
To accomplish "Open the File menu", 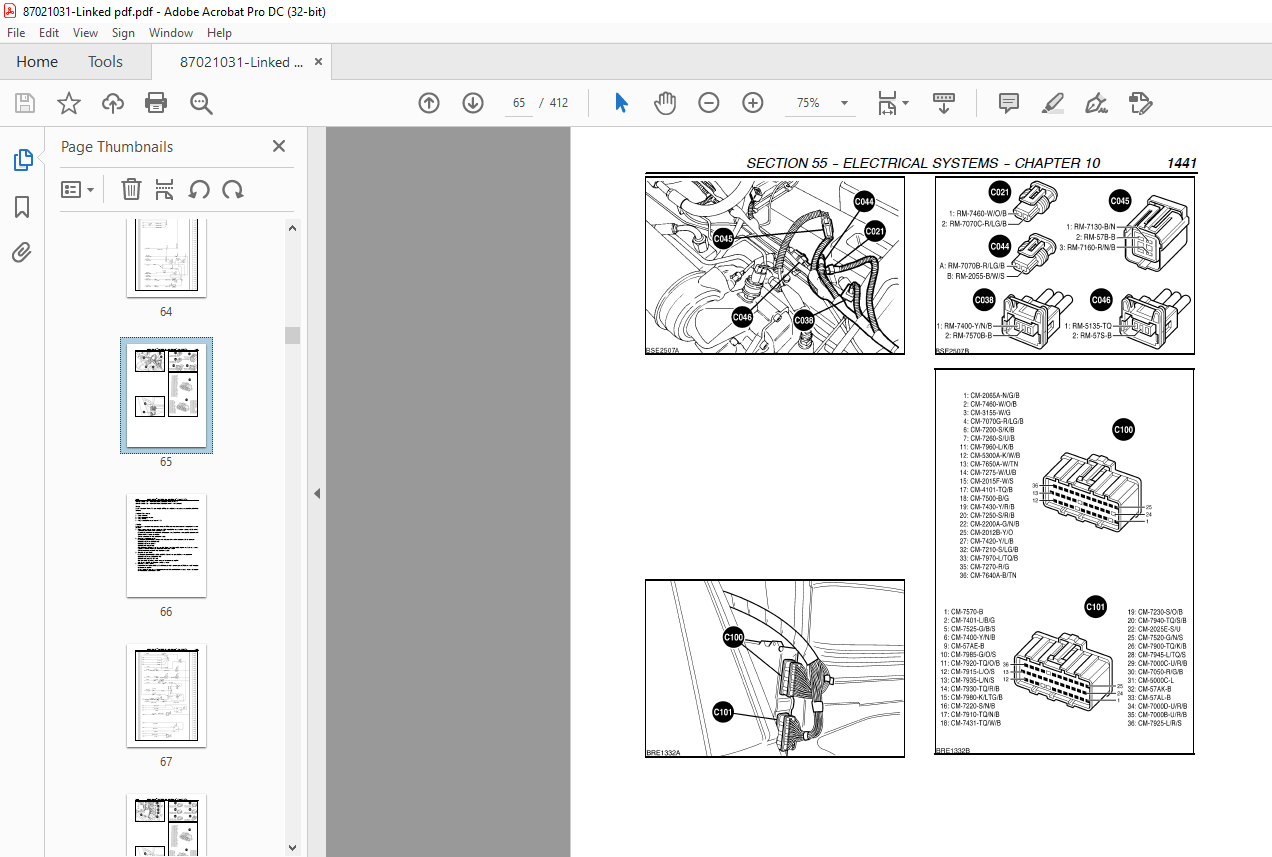I will (16, 33).
